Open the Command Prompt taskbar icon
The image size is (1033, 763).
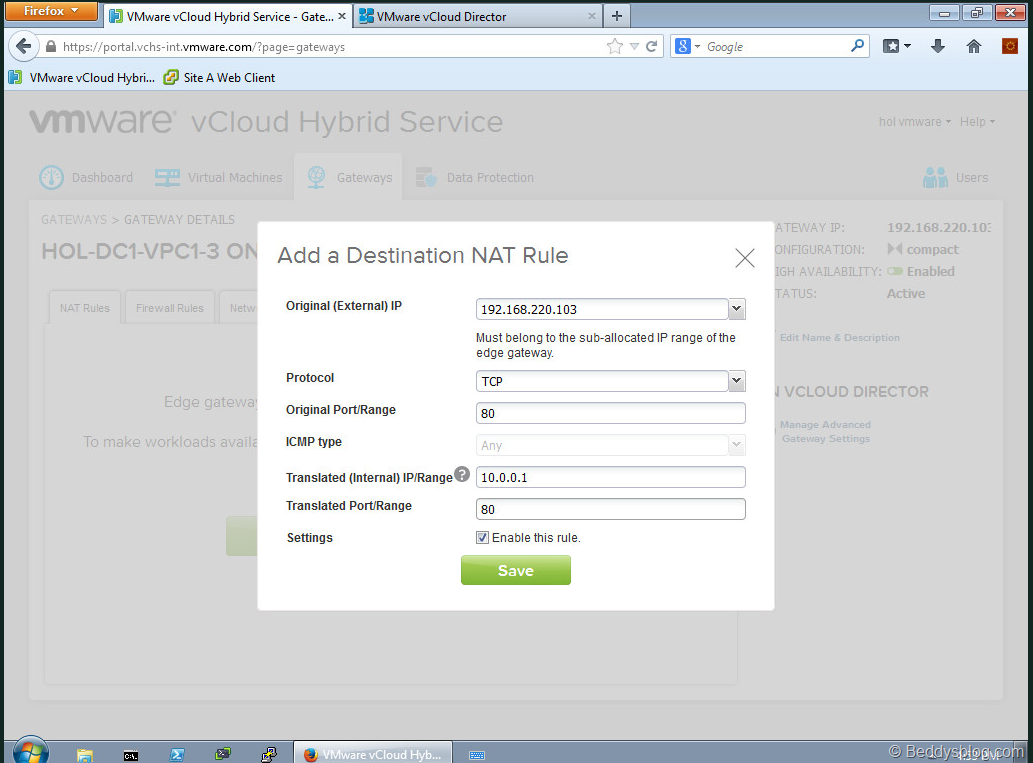click(x=130, y=755)
